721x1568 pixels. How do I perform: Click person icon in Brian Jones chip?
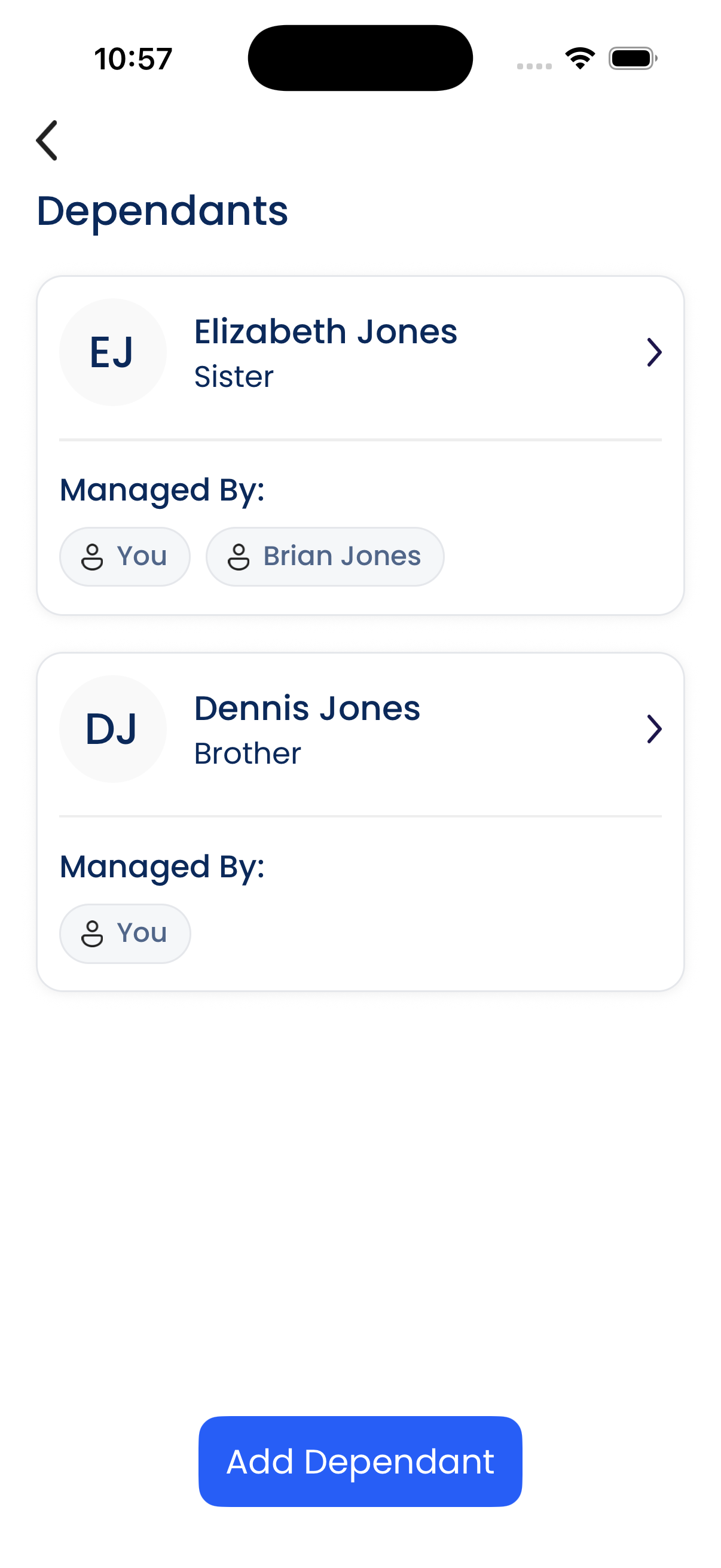(239, 557)
